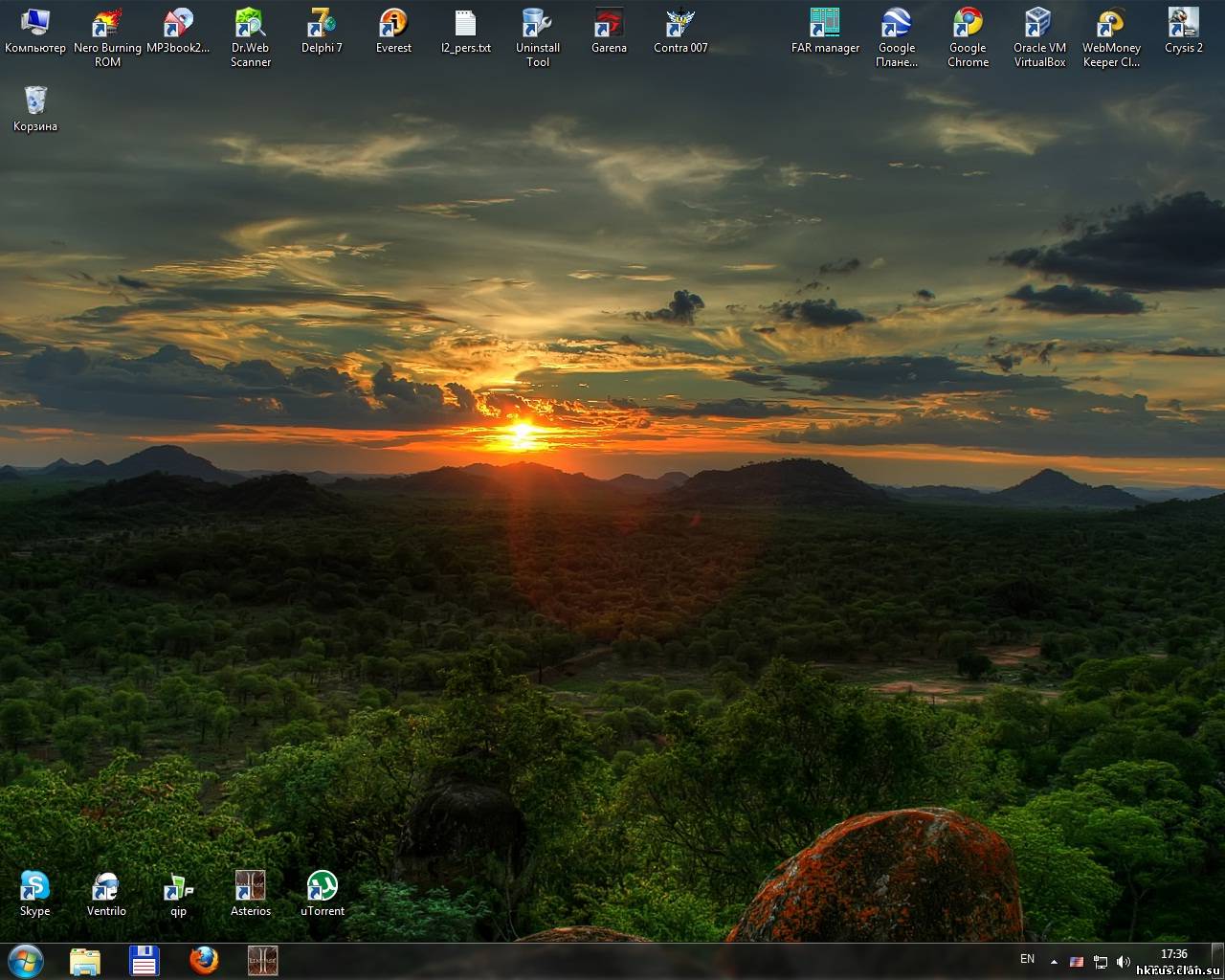
Task: Select the Crysis 2 game shortcut
Action: coord(1183,24)
